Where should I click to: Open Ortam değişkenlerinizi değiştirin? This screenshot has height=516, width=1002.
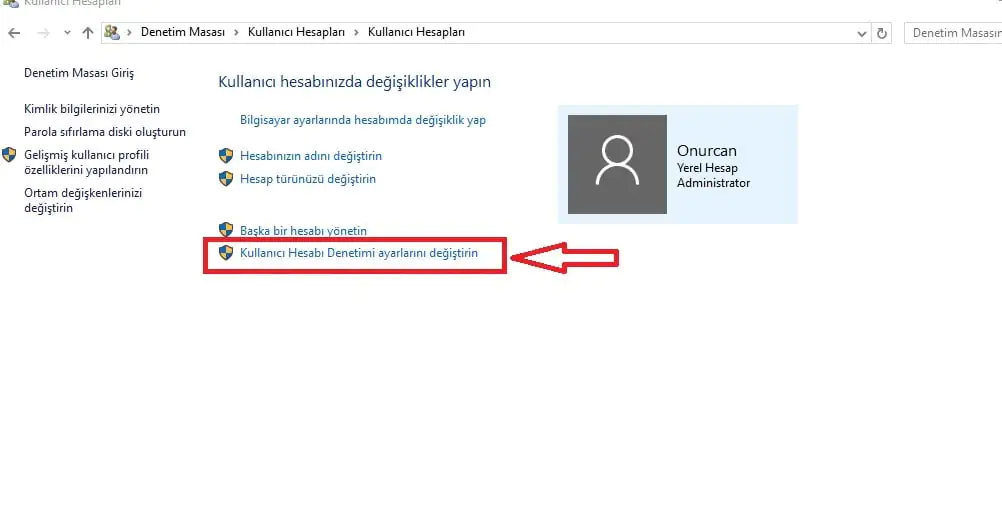[x=83, y=200]
